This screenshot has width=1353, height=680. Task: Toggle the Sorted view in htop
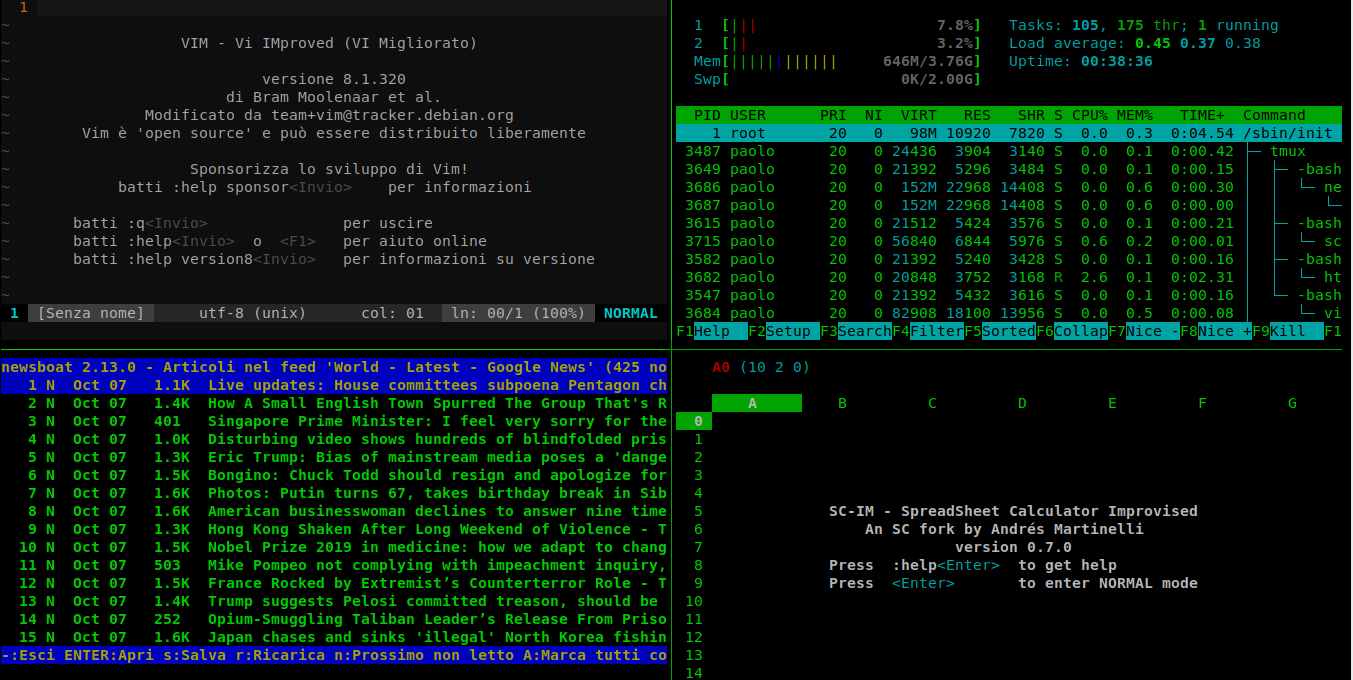tap(1008, 331)
